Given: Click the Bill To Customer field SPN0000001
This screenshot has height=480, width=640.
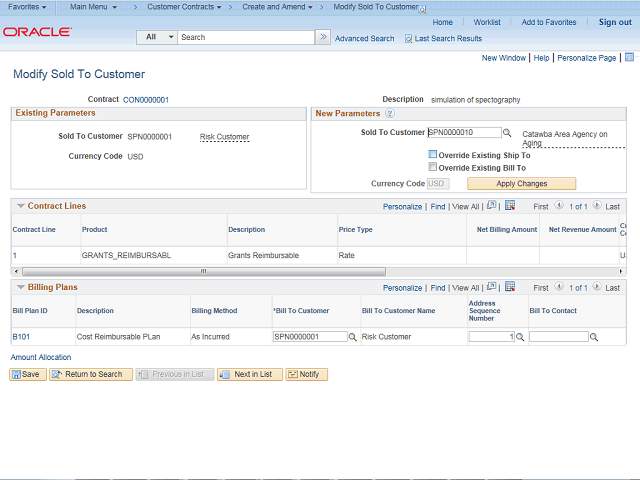Looking at the screenshot, I should (x=310, y=337).
